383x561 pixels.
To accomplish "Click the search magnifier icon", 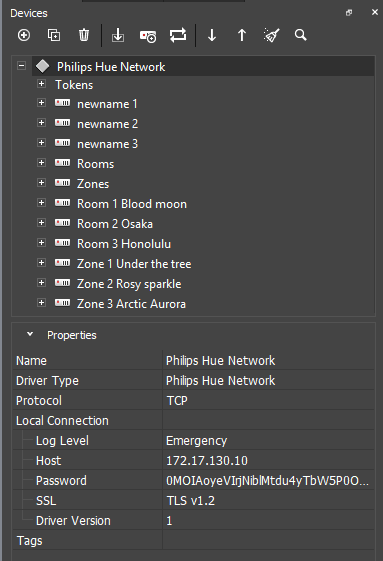I will point(301,35).
